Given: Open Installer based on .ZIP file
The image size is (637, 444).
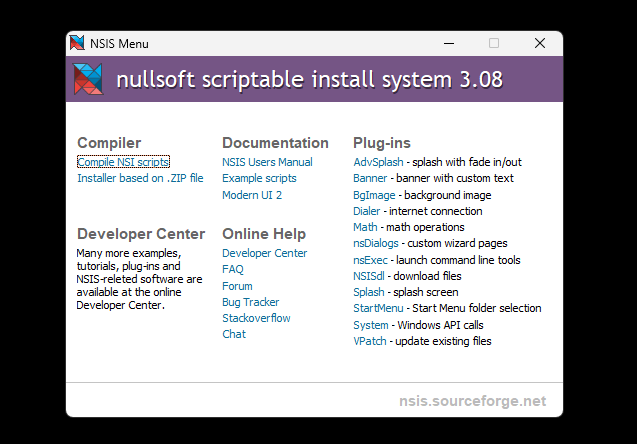Looking at the screenshot, I should tap(140, 178).
